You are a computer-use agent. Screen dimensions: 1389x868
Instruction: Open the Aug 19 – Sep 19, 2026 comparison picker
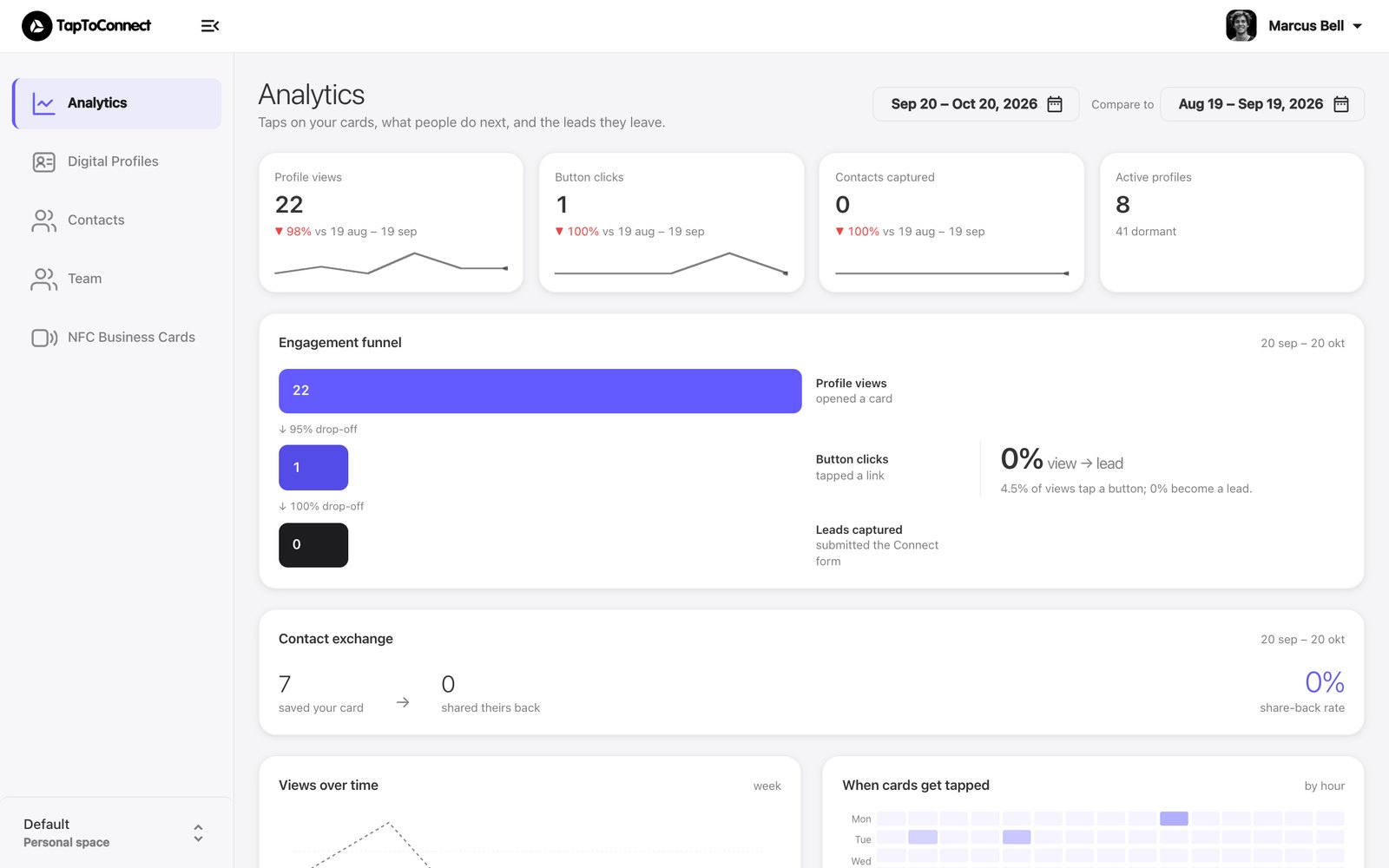(1262, 104)
